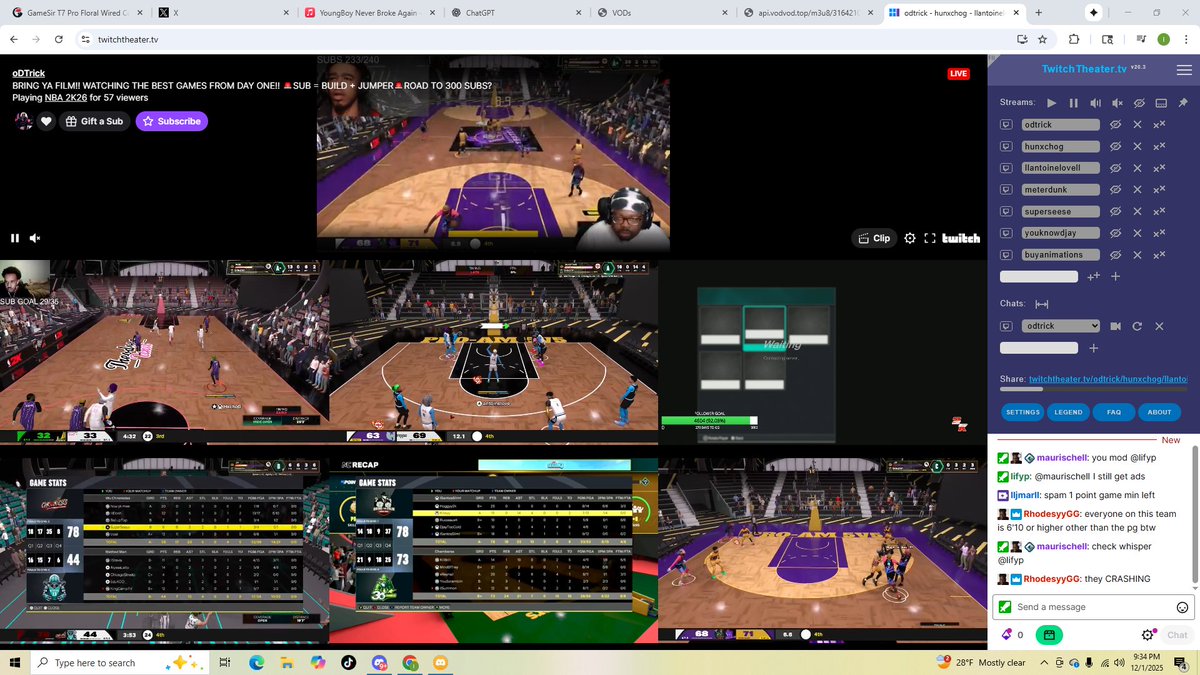Click the Chat send button
This screenshot has width=1200, height=675.
1177,635
